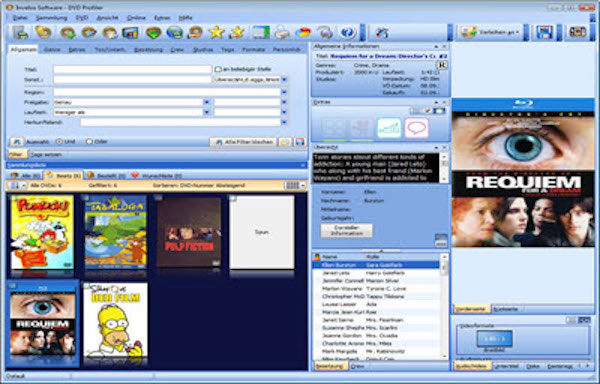Switch to the Studios filter tab
The width and height of the screenshot is (600, 384).
tap(203, 50)
